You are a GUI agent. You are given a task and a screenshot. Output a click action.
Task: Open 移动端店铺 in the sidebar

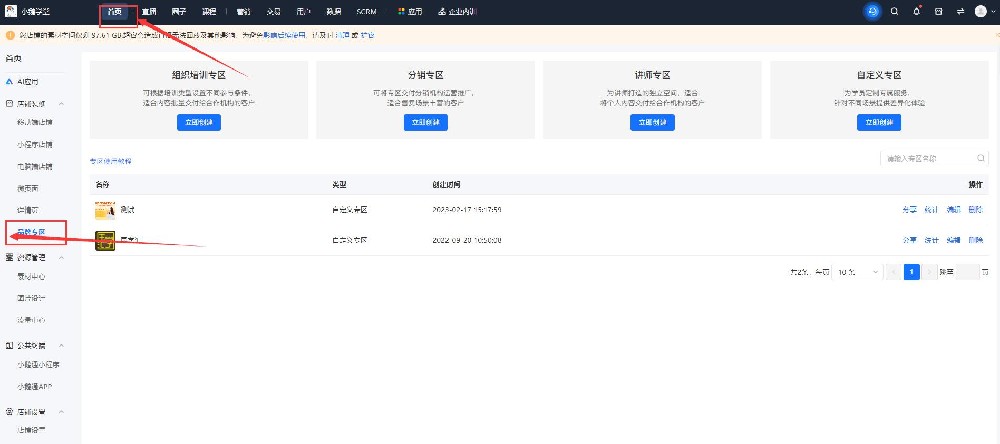coord(35,121)
